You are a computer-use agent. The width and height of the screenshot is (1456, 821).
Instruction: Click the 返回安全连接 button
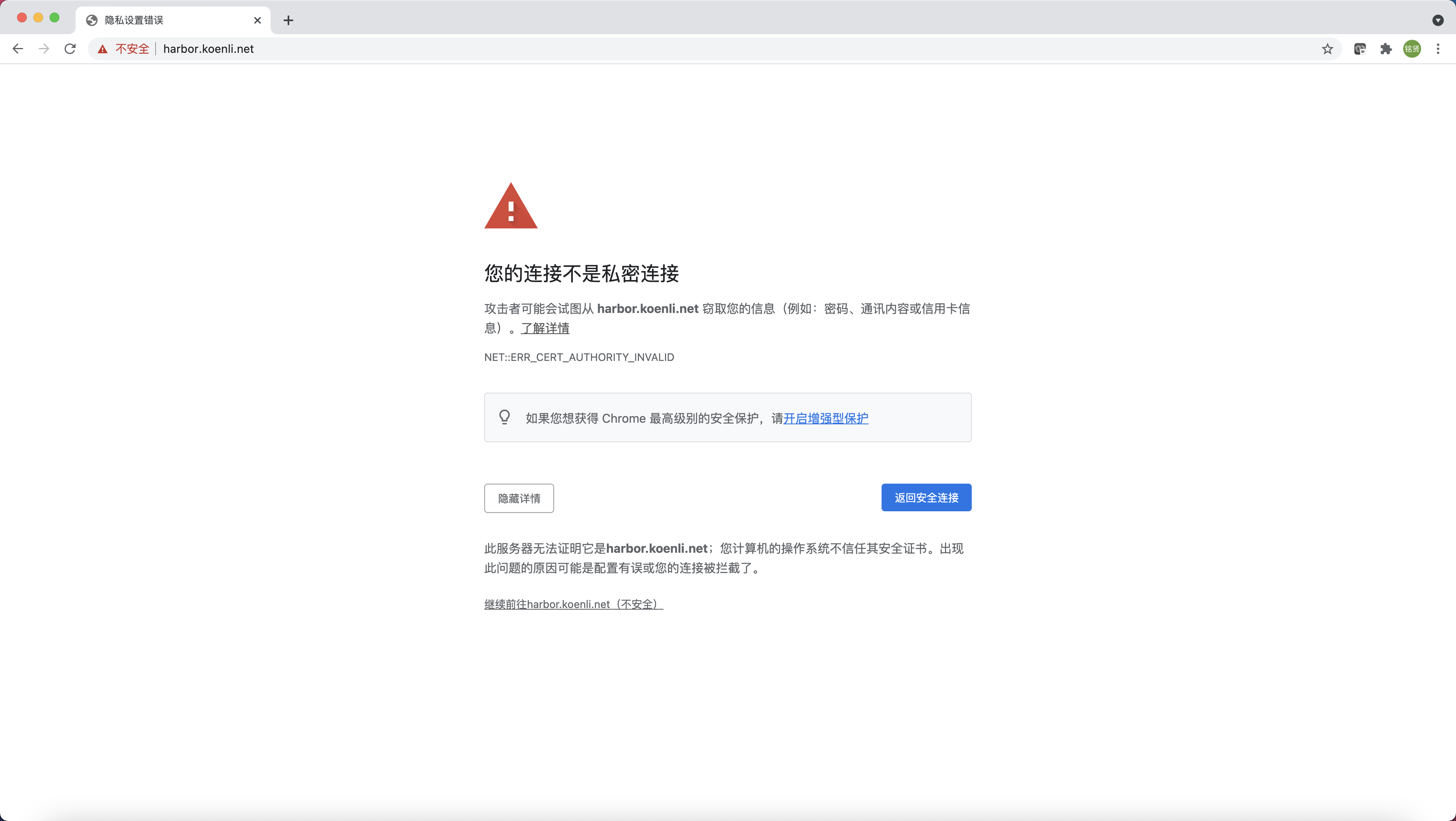[926, 497]
